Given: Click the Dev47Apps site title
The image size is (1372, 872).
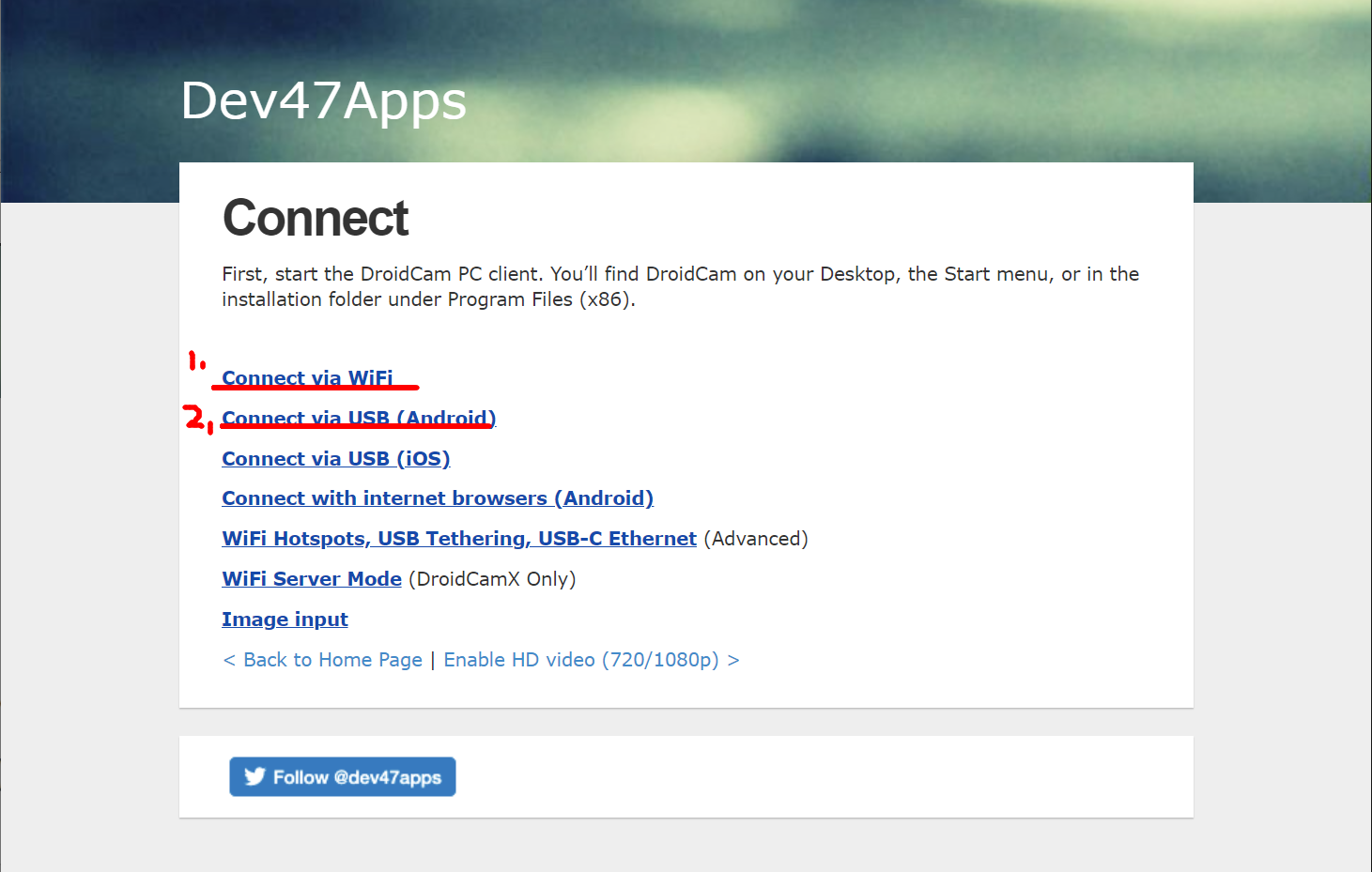Looking at the screenshot, I should click(x=324, y=100).
